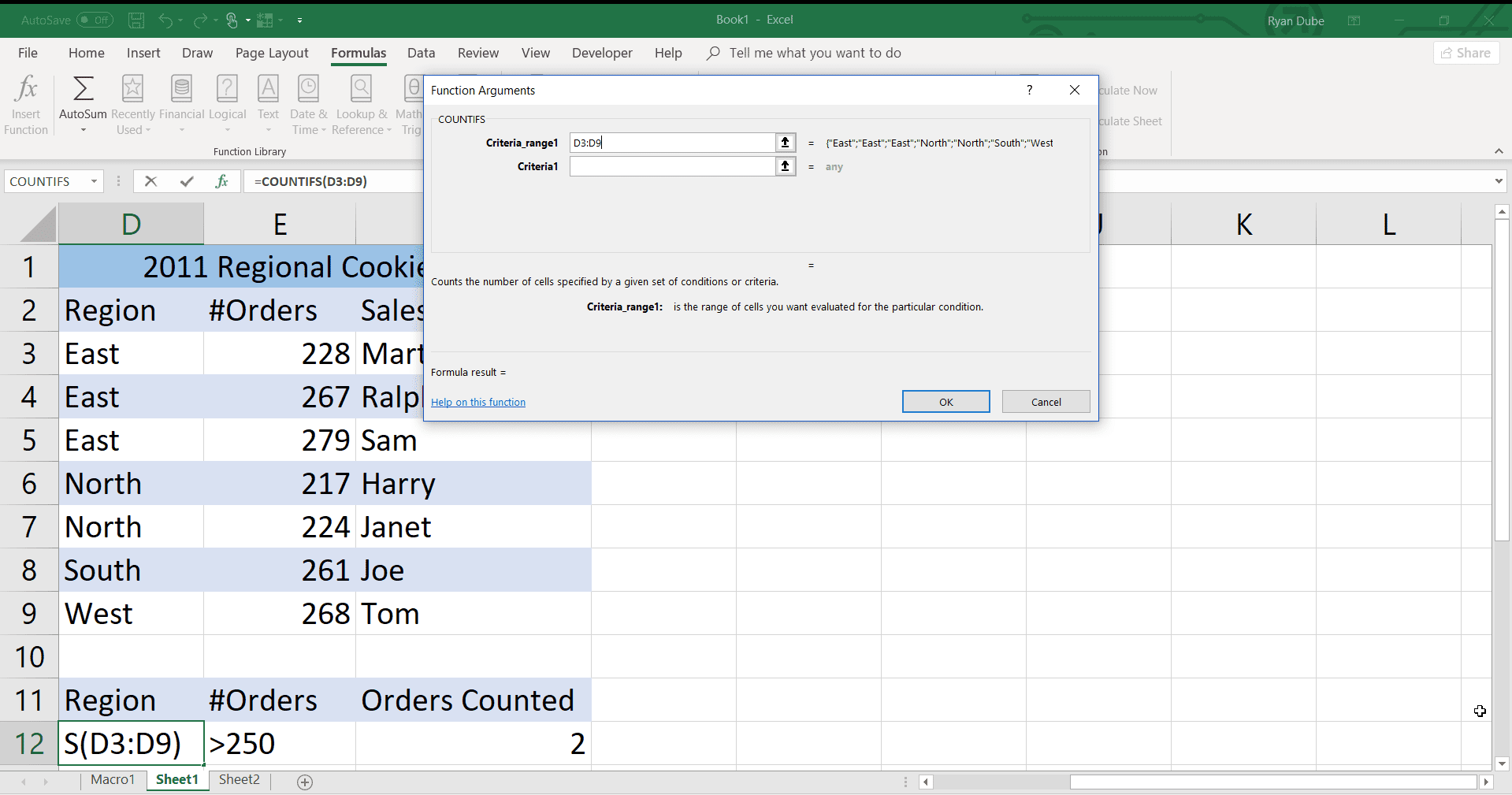Open the File tab
This screenshot has height=795, width=1512.
click(x=28, y=53)
